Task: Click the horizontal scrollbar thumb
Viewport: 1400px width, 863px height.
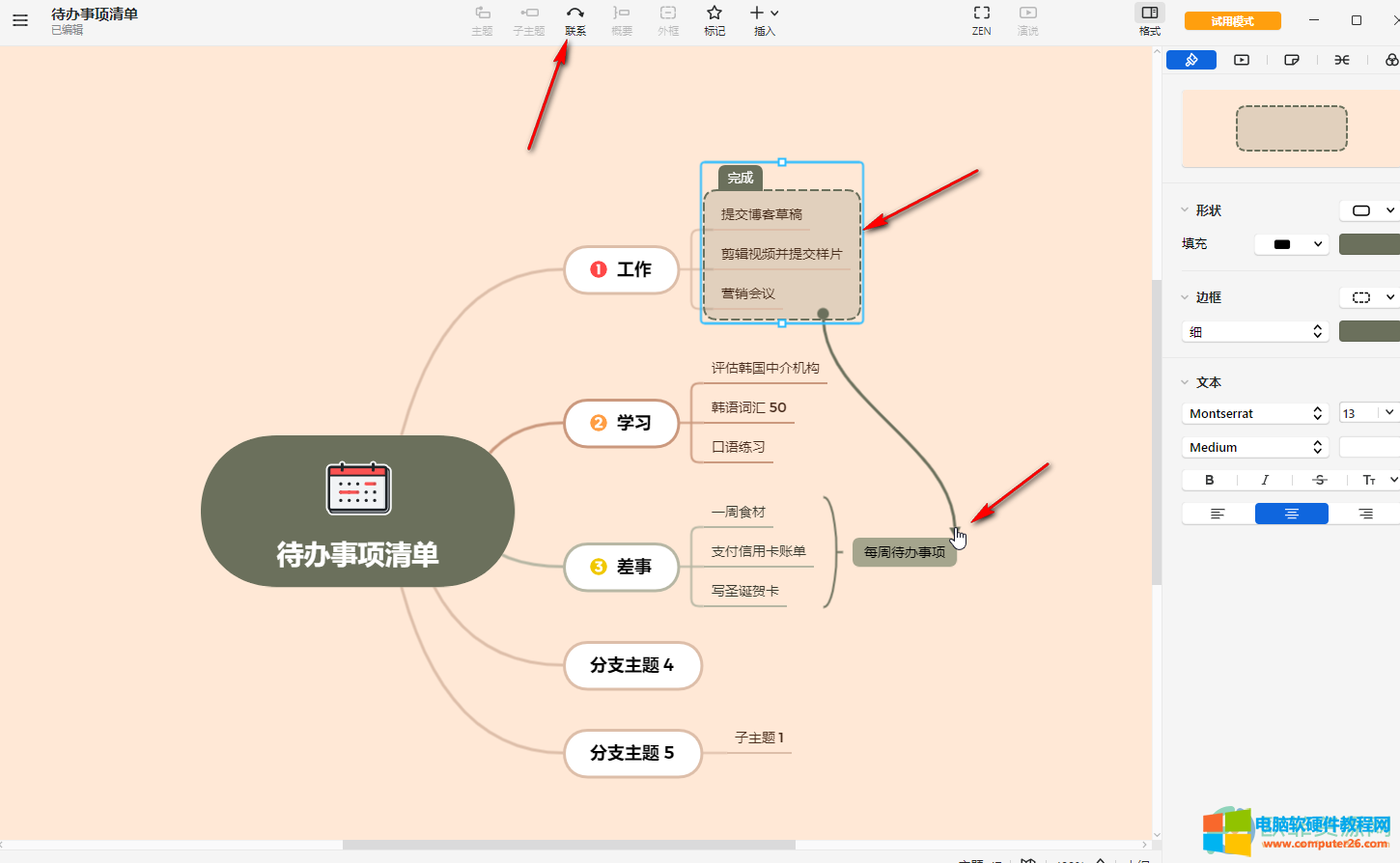Action: tap(569, 845)
